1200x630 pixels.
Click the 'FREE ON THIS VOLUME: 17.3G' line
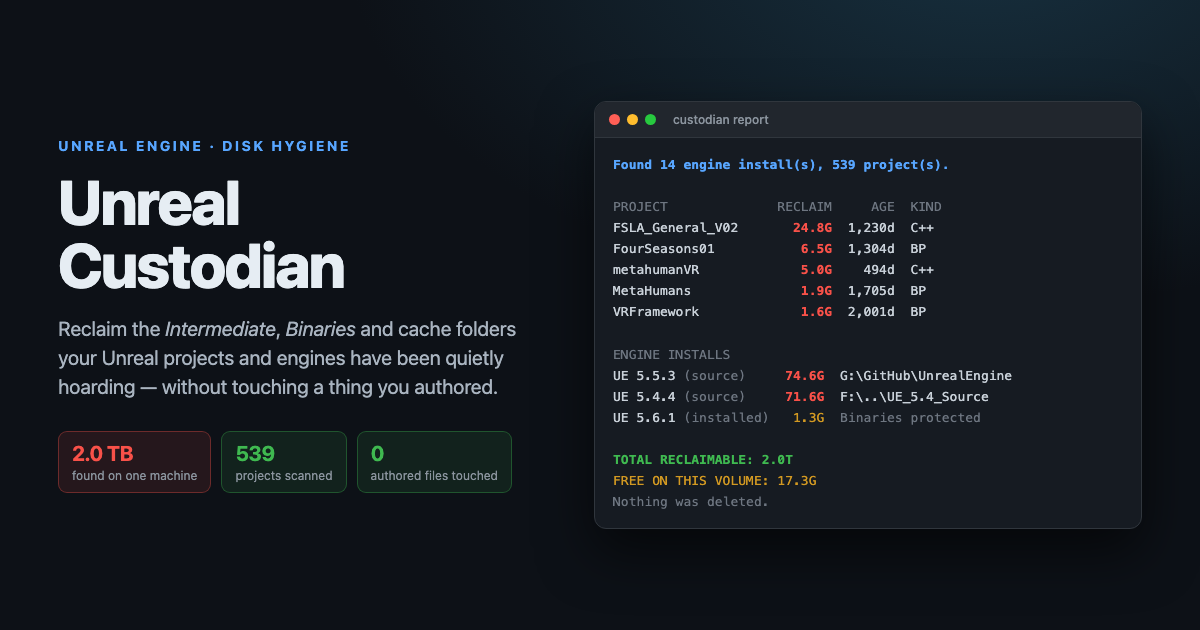click(715, 481)
